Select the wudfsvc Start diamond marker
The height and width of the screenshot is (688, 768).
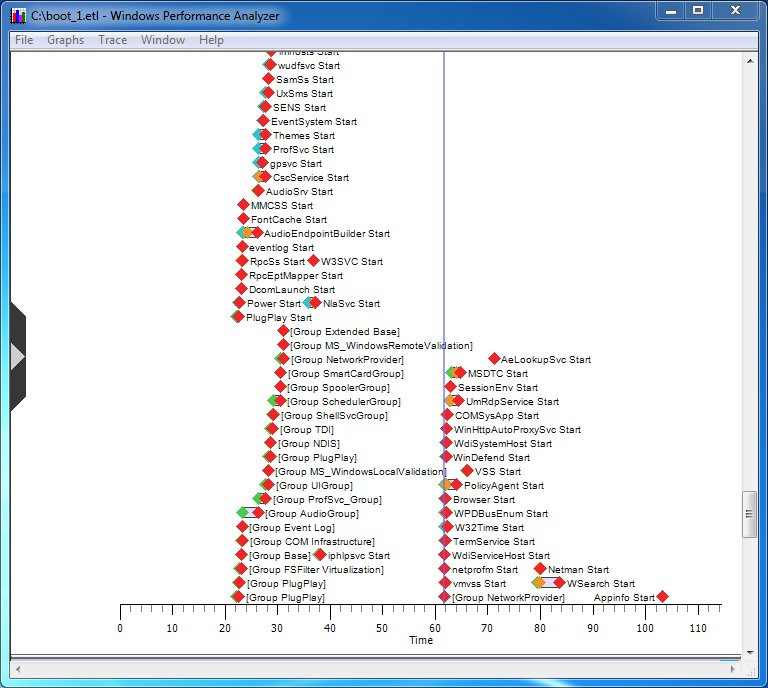[x=270, y=65]
